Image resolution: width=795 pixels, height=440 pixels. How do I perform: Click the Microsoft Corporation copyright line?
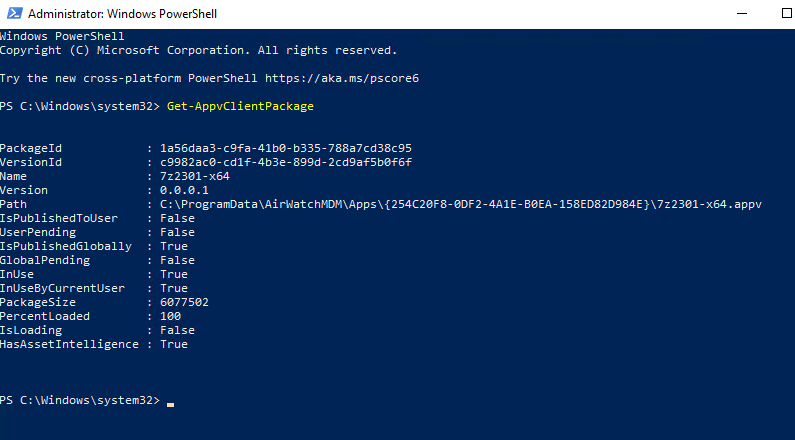pos(198,50)
